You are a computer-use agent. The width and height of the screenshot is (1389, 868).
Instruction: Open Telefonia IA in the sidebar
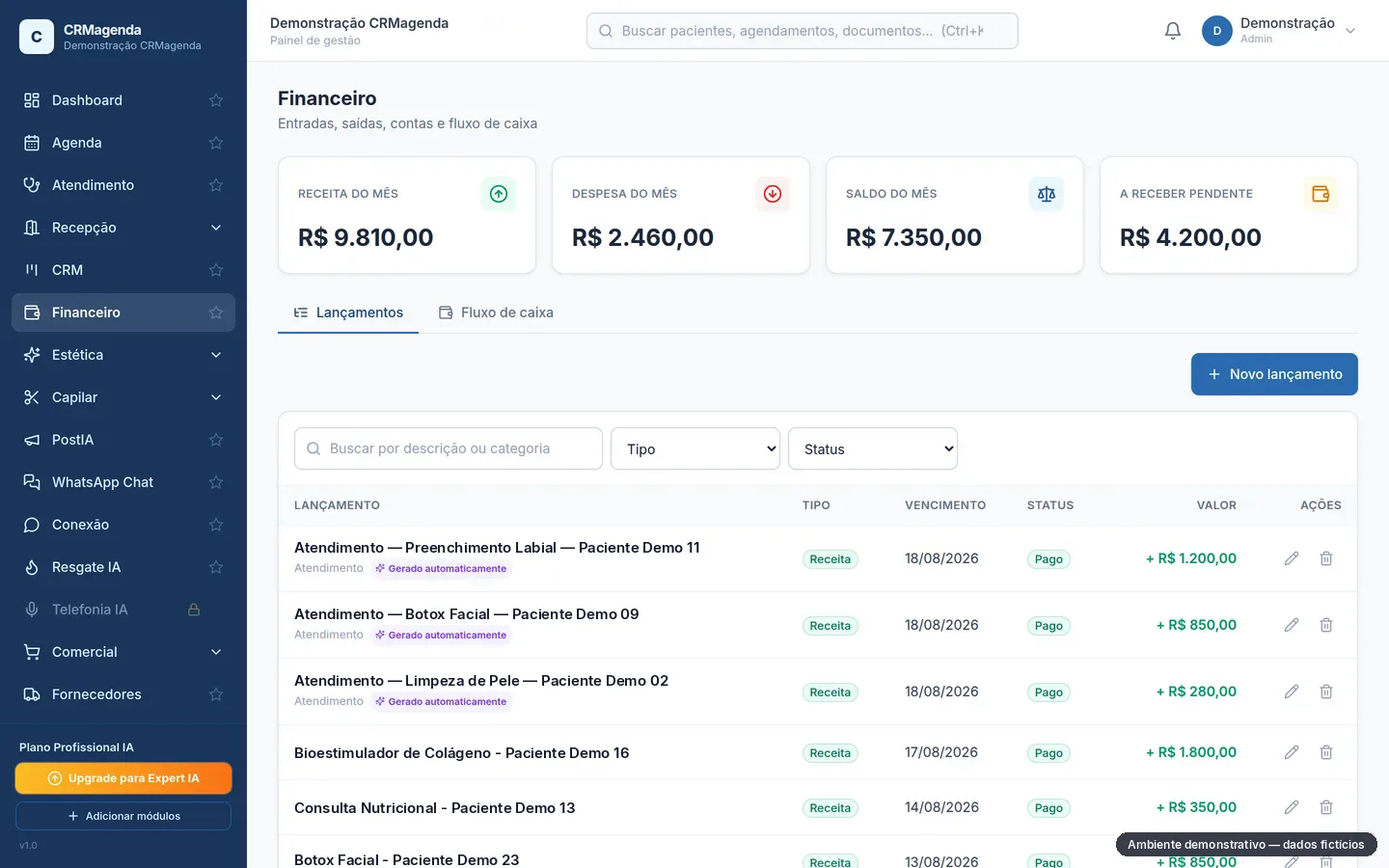[x=123, y=610]
